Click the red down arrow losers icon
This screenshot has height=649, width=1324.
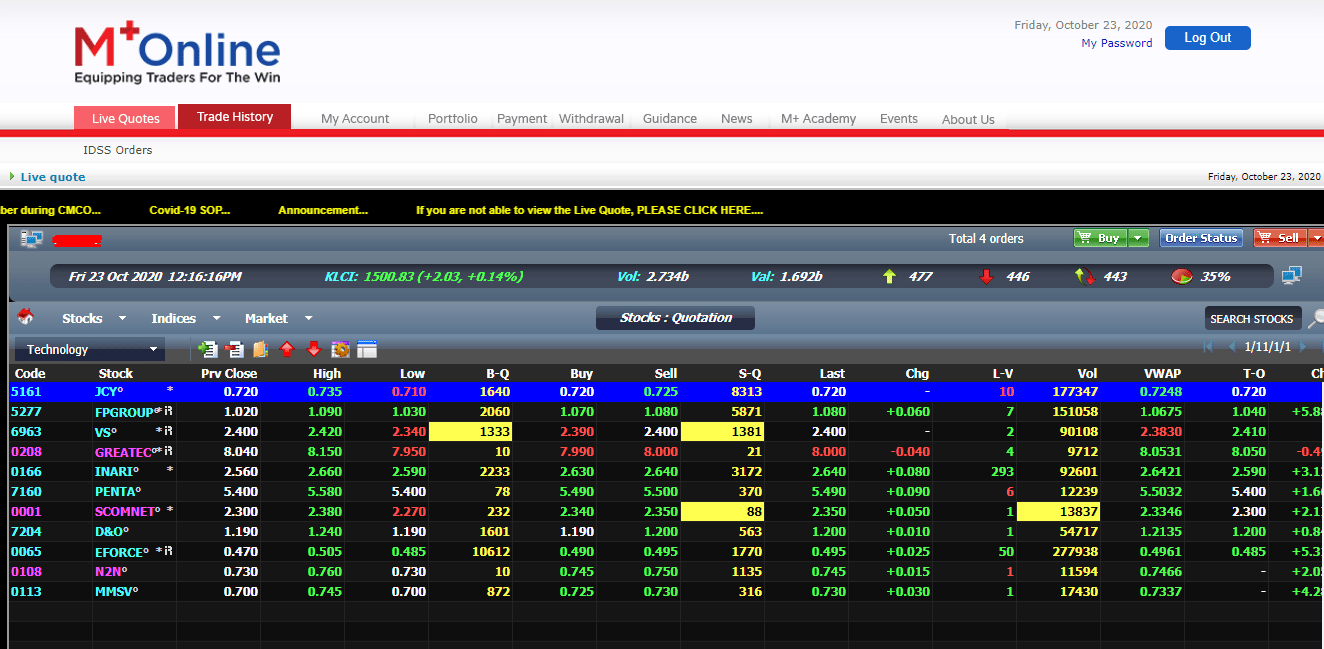click(986, 276)
